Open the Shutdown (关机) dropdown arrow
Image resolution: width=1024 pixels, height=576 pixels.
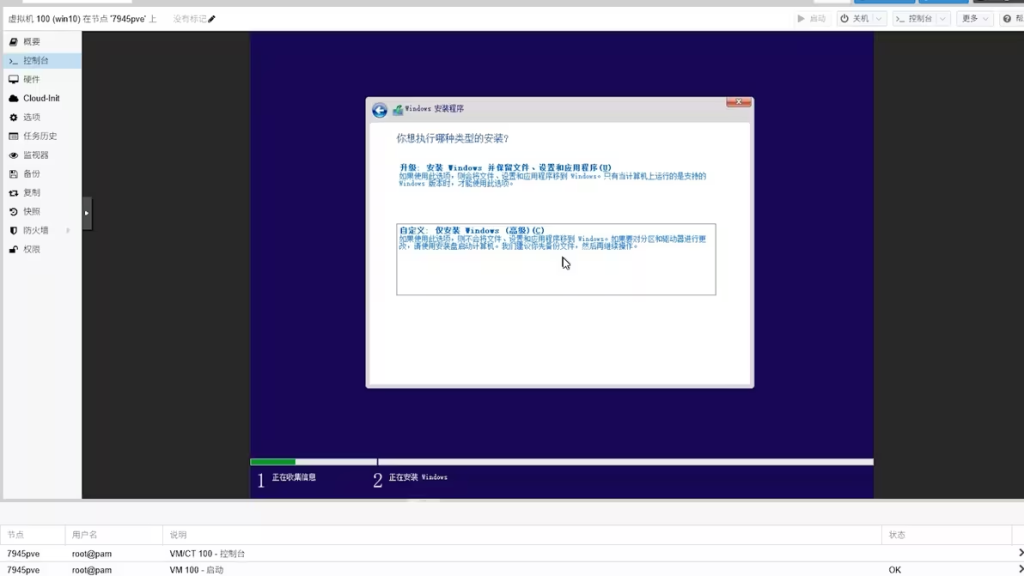(x=879, y=19)
